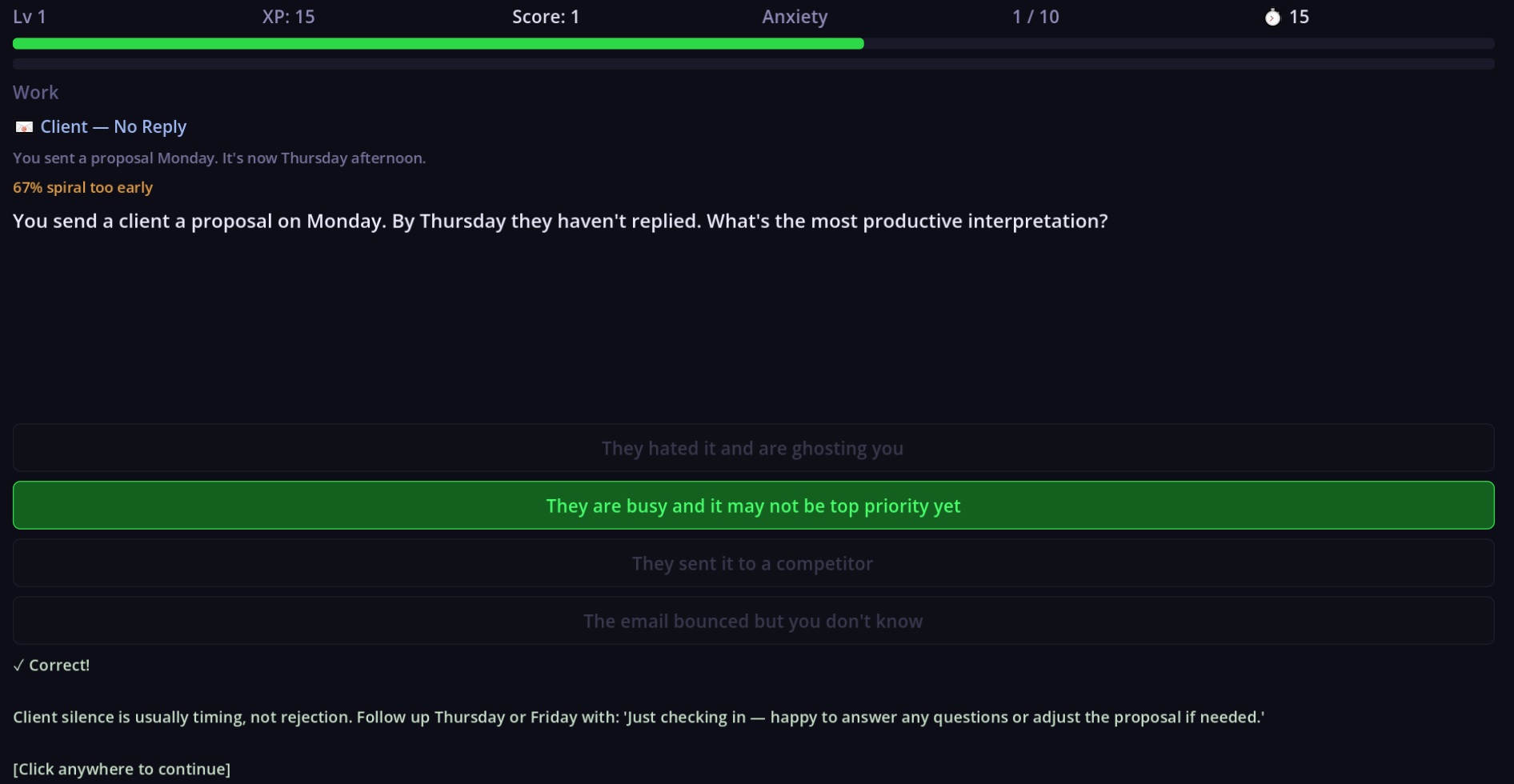Screen dimensions: 1514x784
Task: Click the Work category heading
Action: point(36,92)
